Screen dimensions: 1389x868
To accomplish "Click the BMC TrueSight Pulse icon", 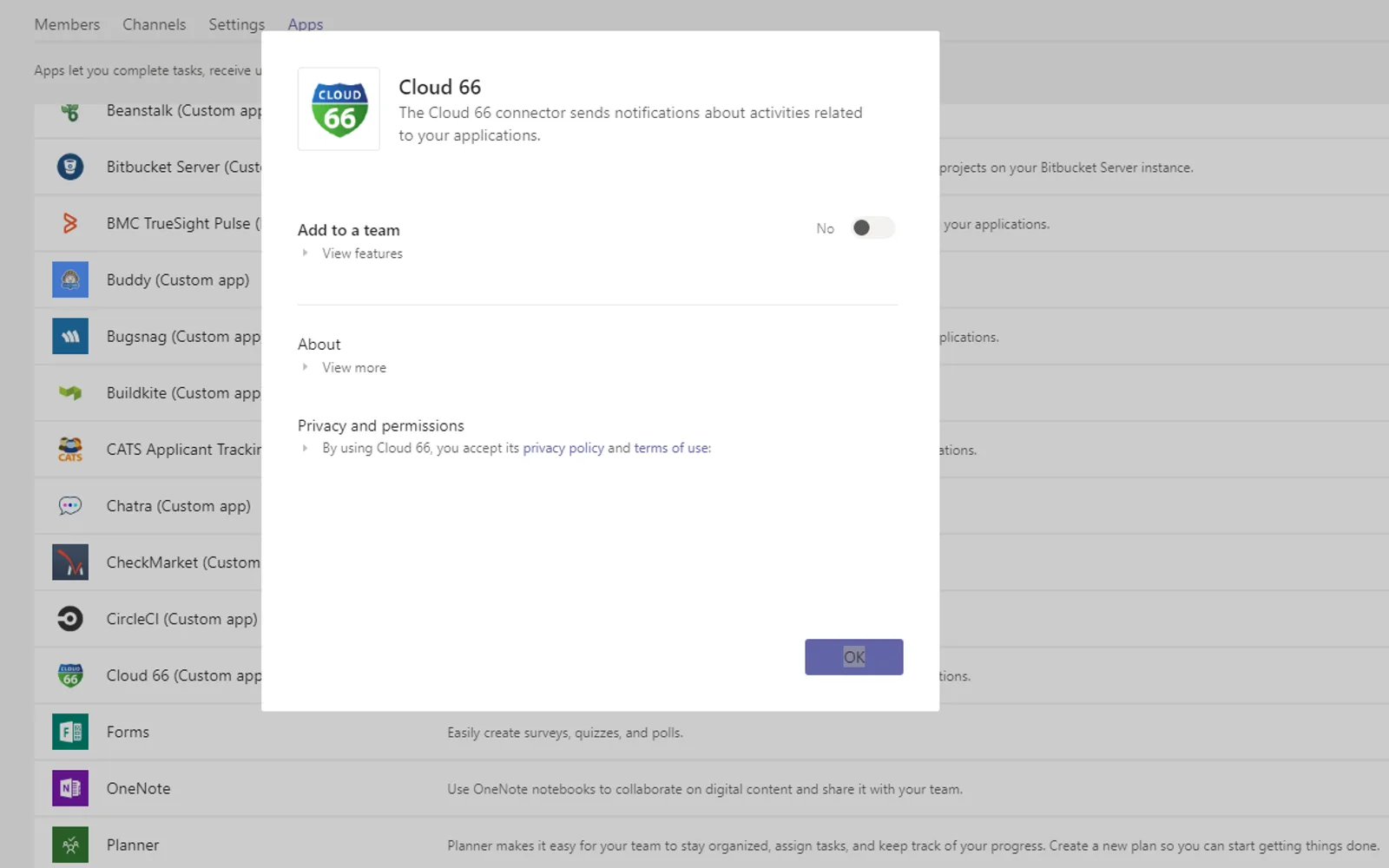I will (70, 223).
